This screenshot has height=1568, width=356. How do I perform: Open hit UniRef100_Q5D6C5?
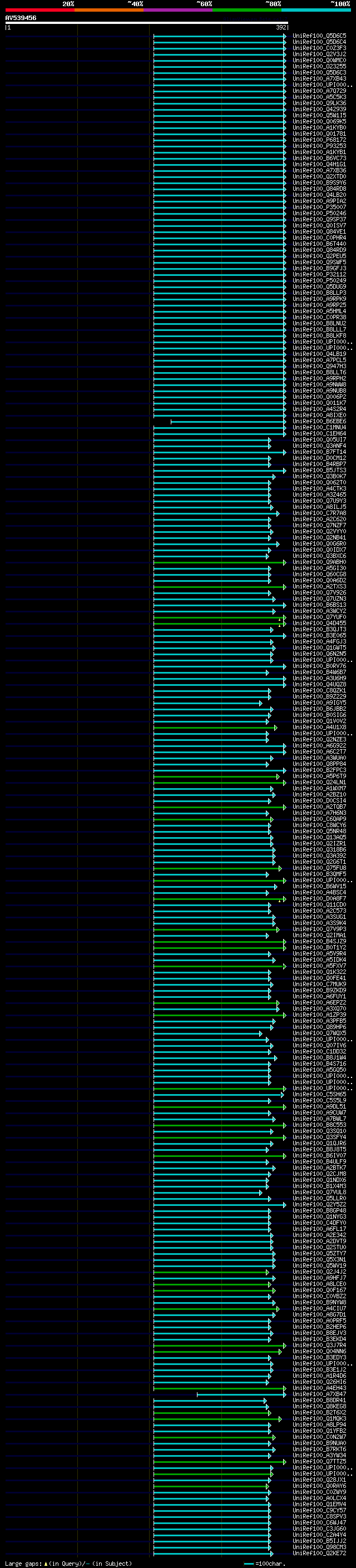tap(319, 36)
